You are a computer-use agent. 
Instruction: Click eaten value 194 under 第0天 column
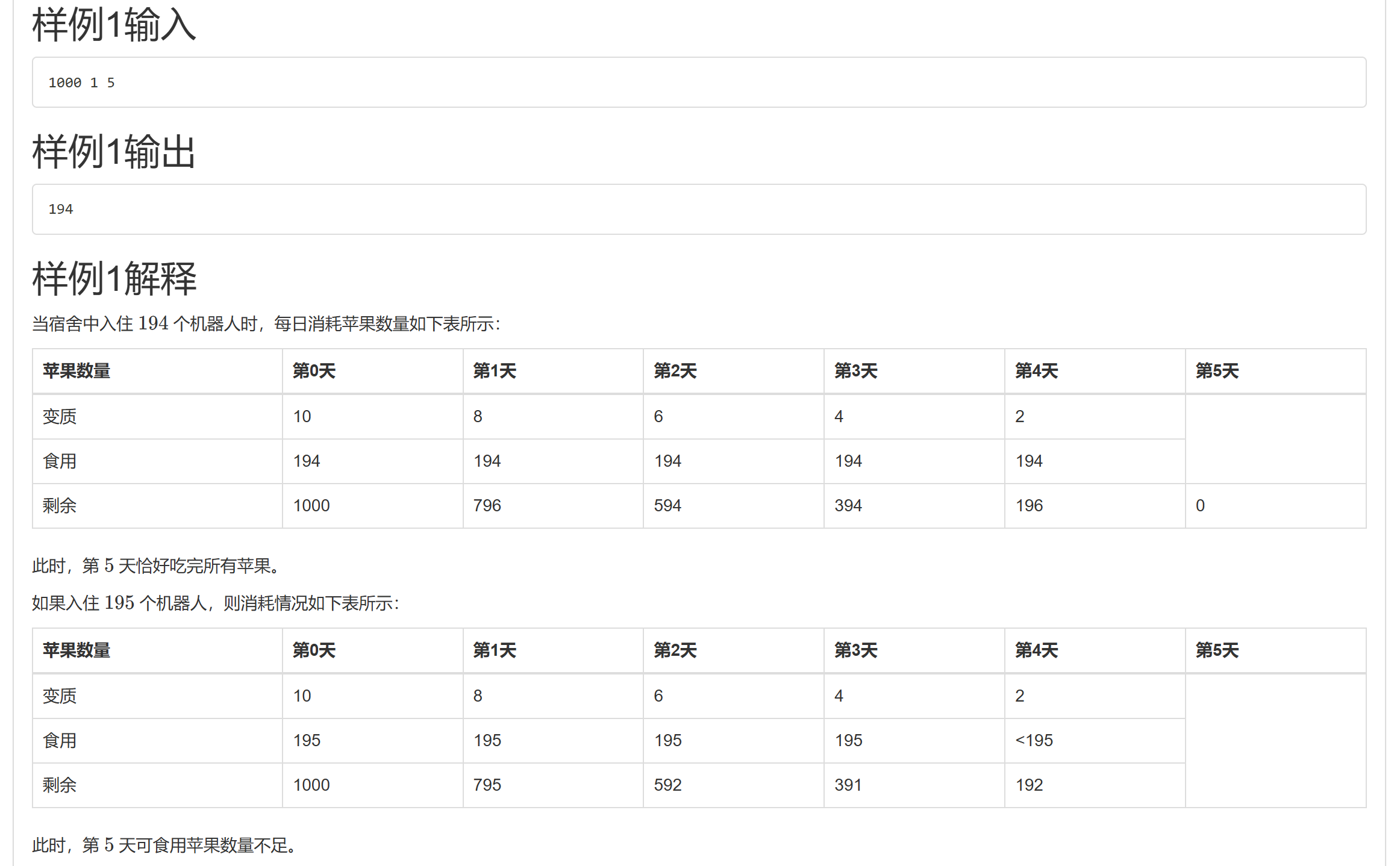point(307,461)
